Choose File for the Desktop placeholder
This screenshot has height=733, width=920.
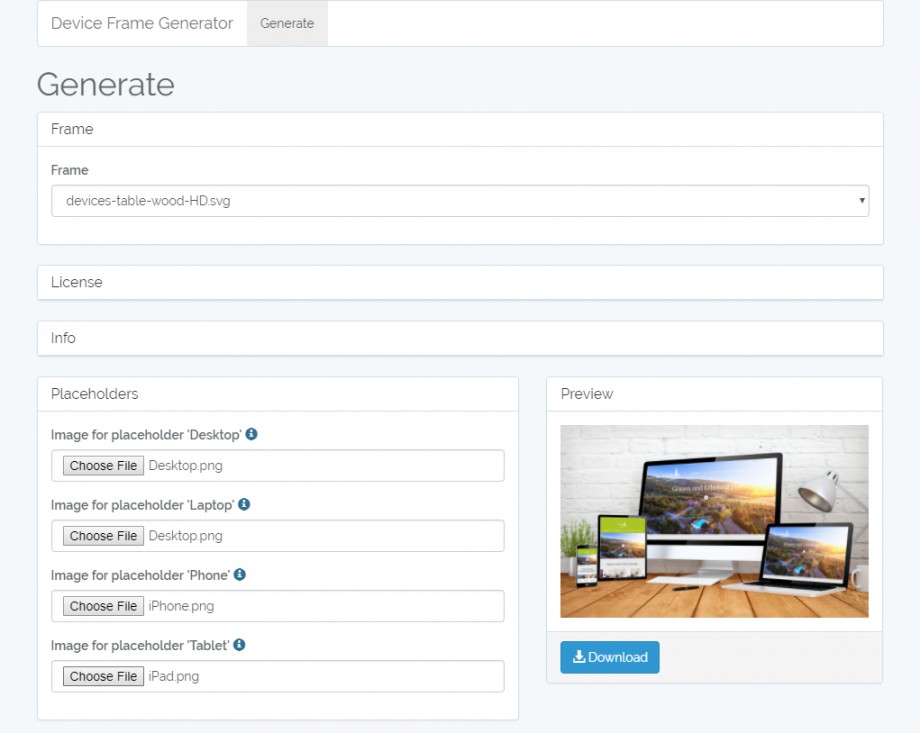point(104,466)
